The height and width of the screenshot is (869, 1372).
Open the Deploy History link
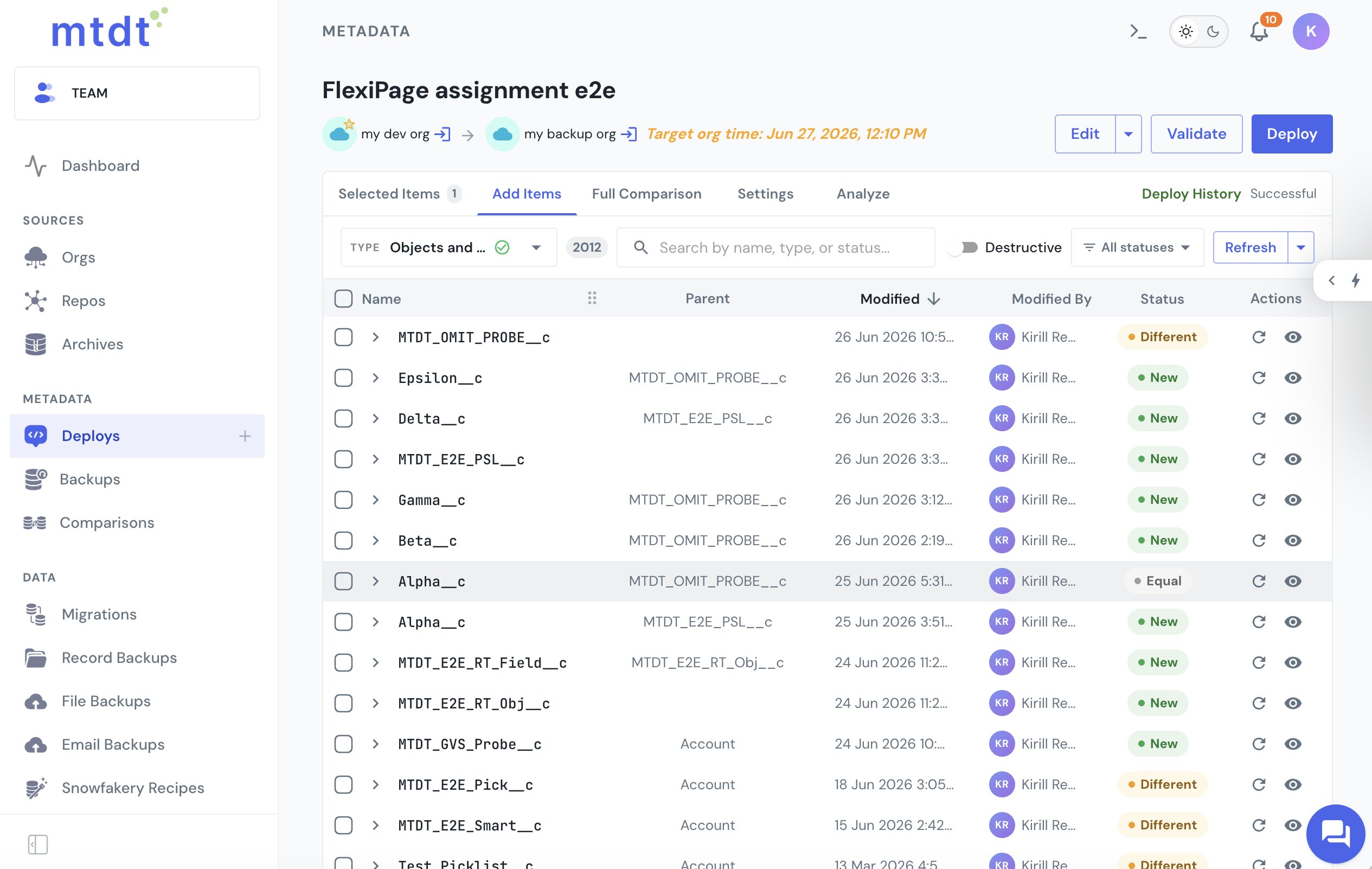tap(1191, 194)
